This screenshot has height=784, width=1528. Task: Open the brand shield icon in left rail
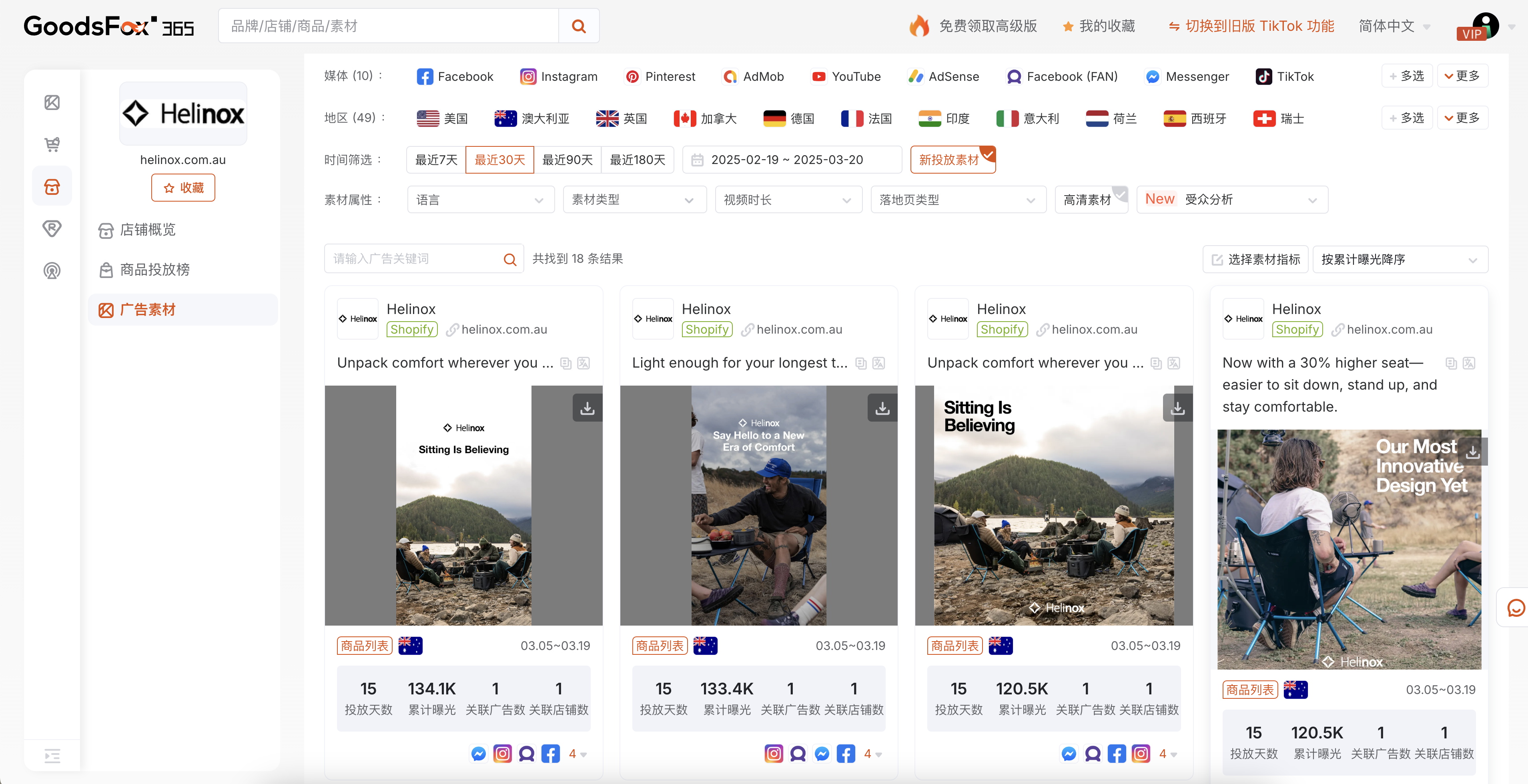[52, 228]
